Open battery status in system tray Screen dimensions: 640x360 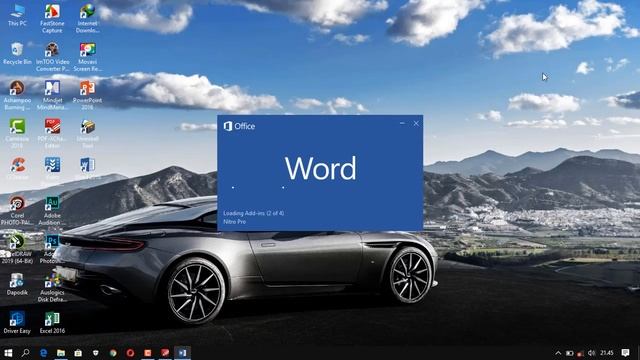tap(570, 353)
